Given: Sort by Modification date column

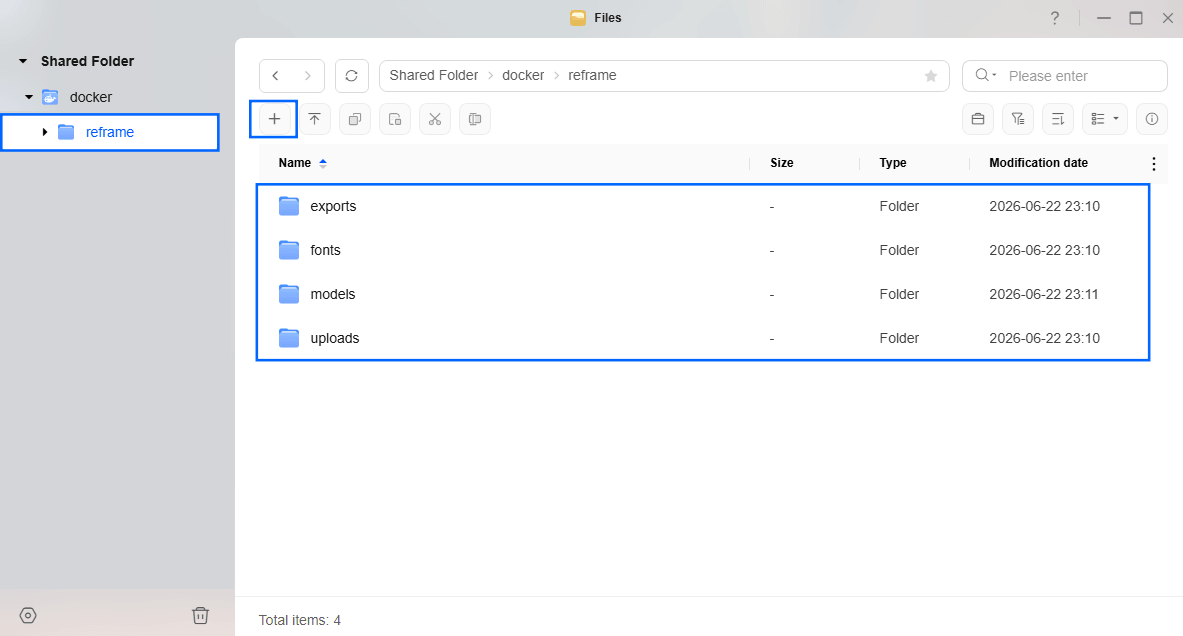Looking at the screenshot, I should pyautogui.click(x=1038, y=163).
